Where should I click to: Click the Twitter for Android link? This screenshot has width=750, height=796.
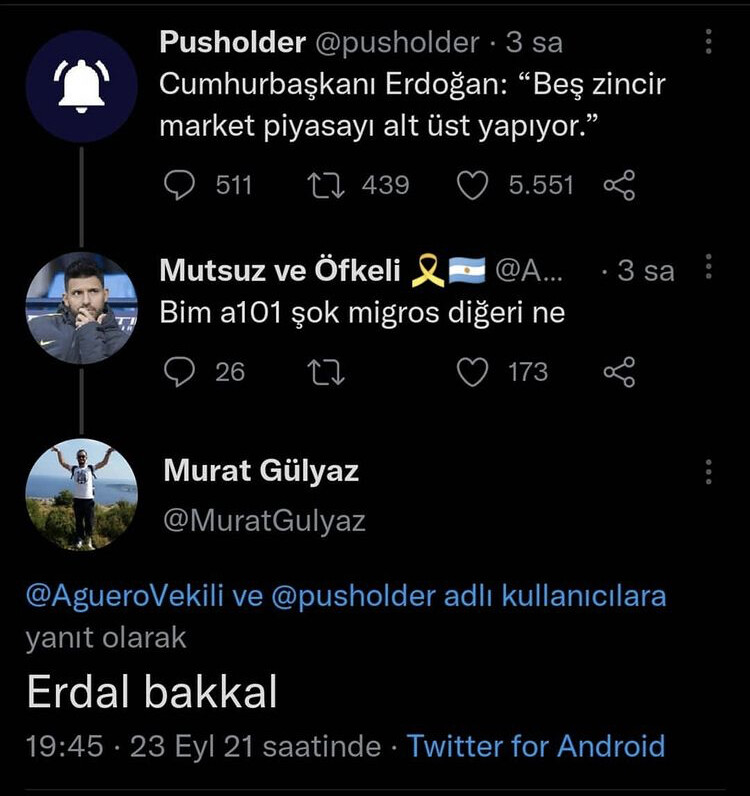536,746
